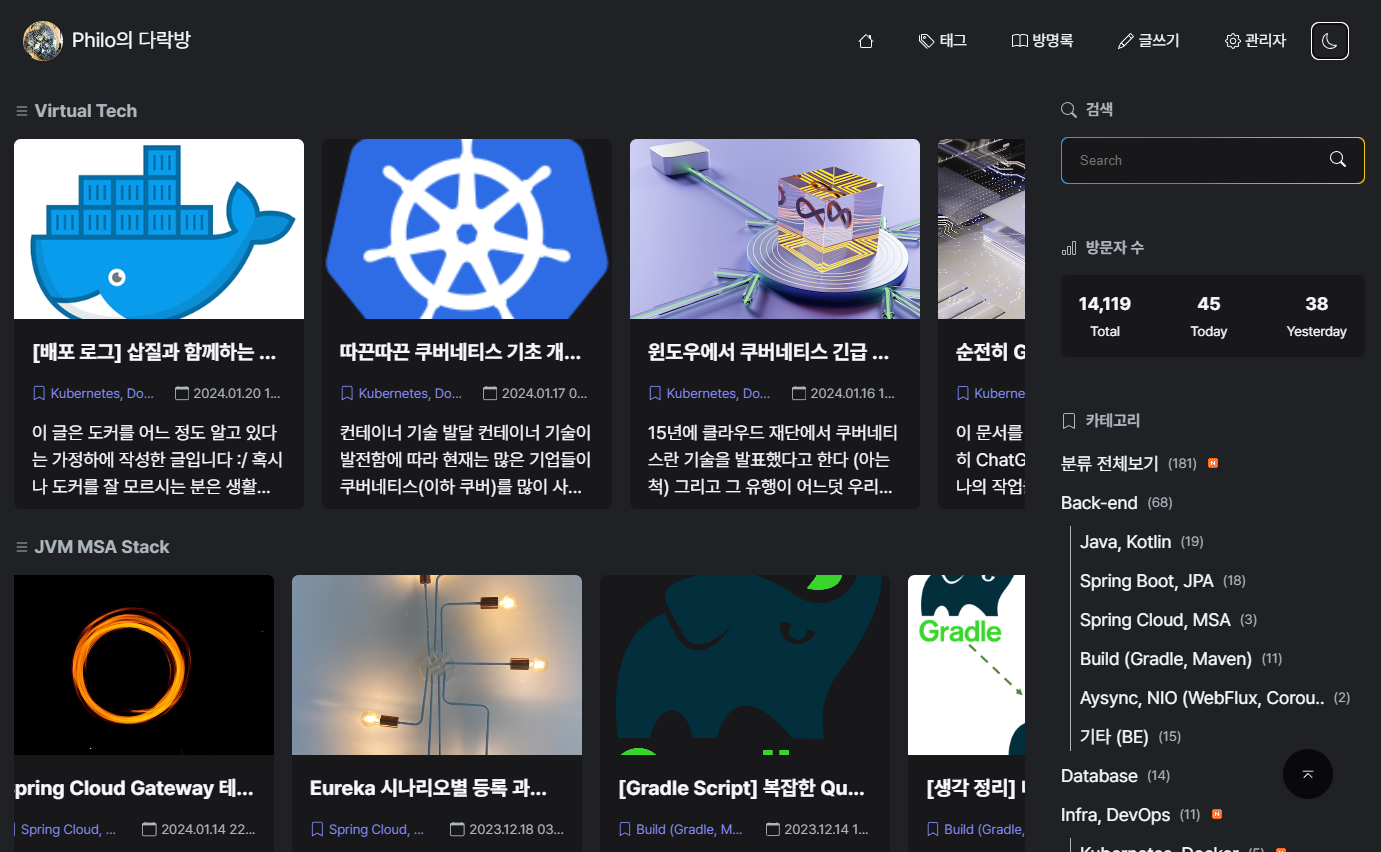
Task: Select Database category
Action: [x=1100, y=776]
